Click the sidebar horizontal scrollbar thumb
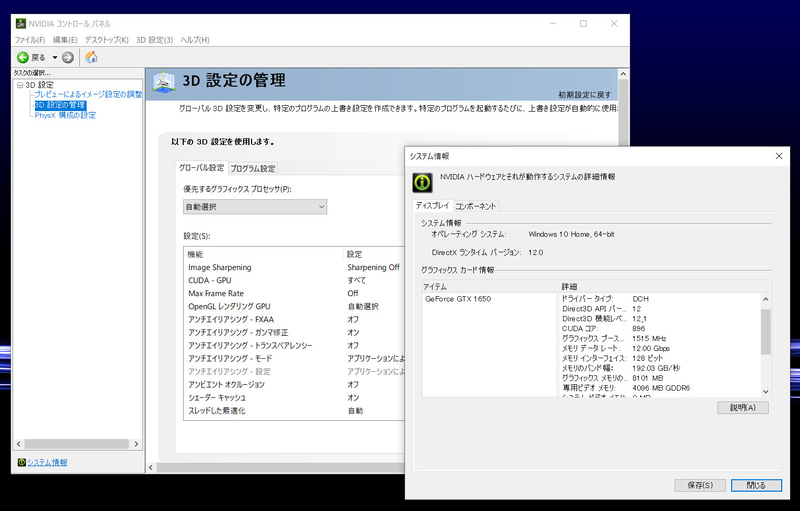800x511 pixels. click(x=77, y=444)
